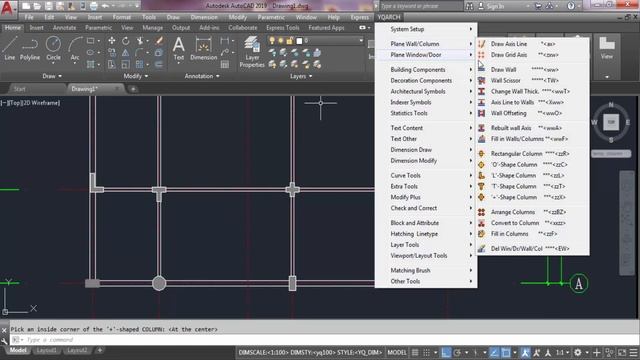Screen dimensions: 640x360
Task: Expand Architectural Symbols submenu
Action: click(426, 91)
